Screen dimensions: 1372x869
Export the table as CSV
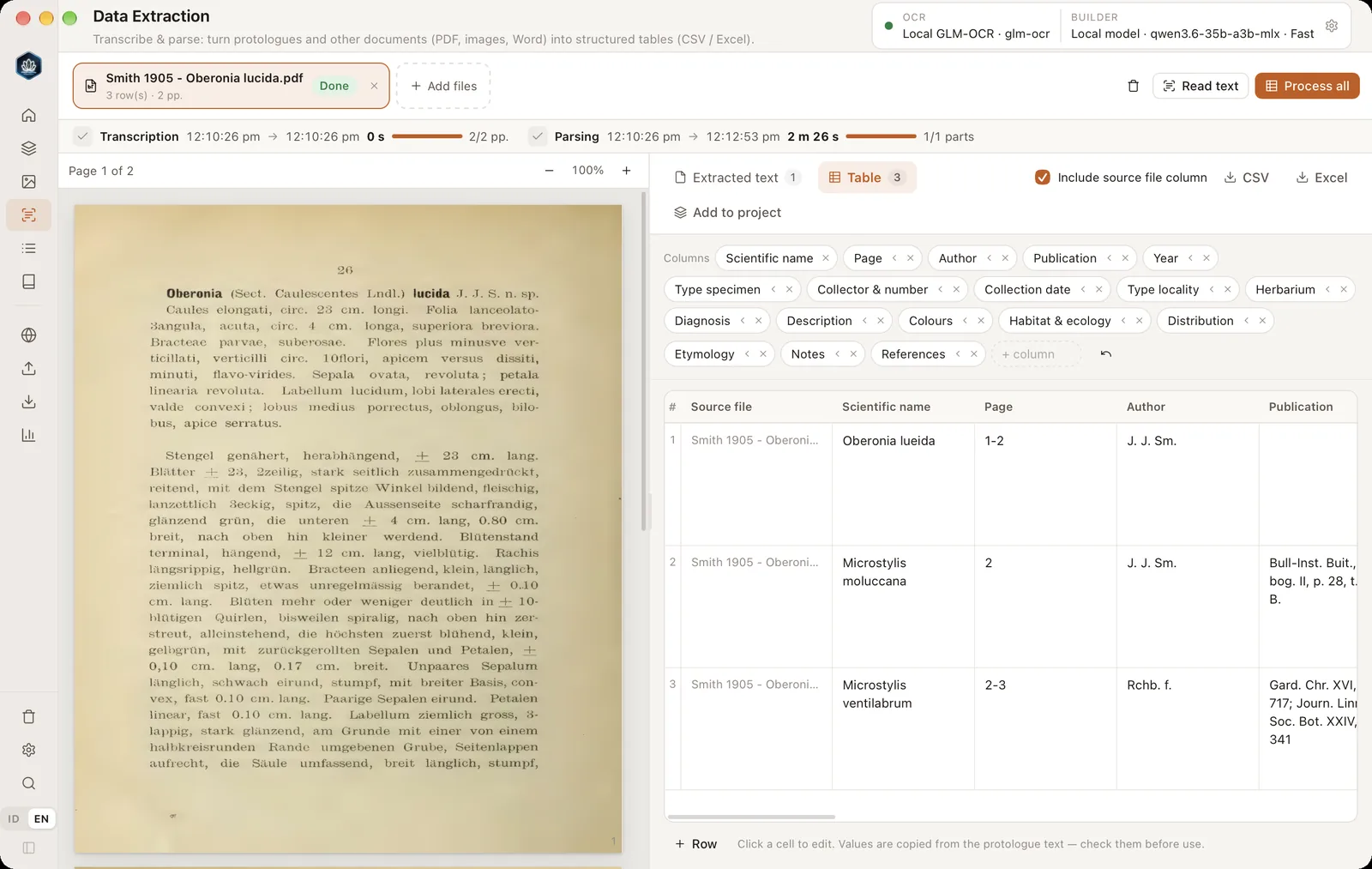click(x=1246, y=178)
